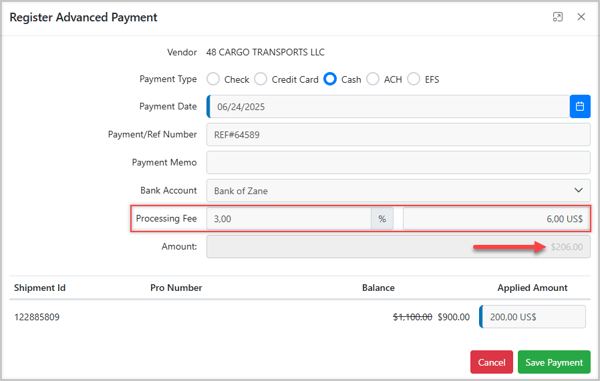Screen dimensions: 600x381
Task: Focus the empty Payment Memo field
Action: pos(398,163)
